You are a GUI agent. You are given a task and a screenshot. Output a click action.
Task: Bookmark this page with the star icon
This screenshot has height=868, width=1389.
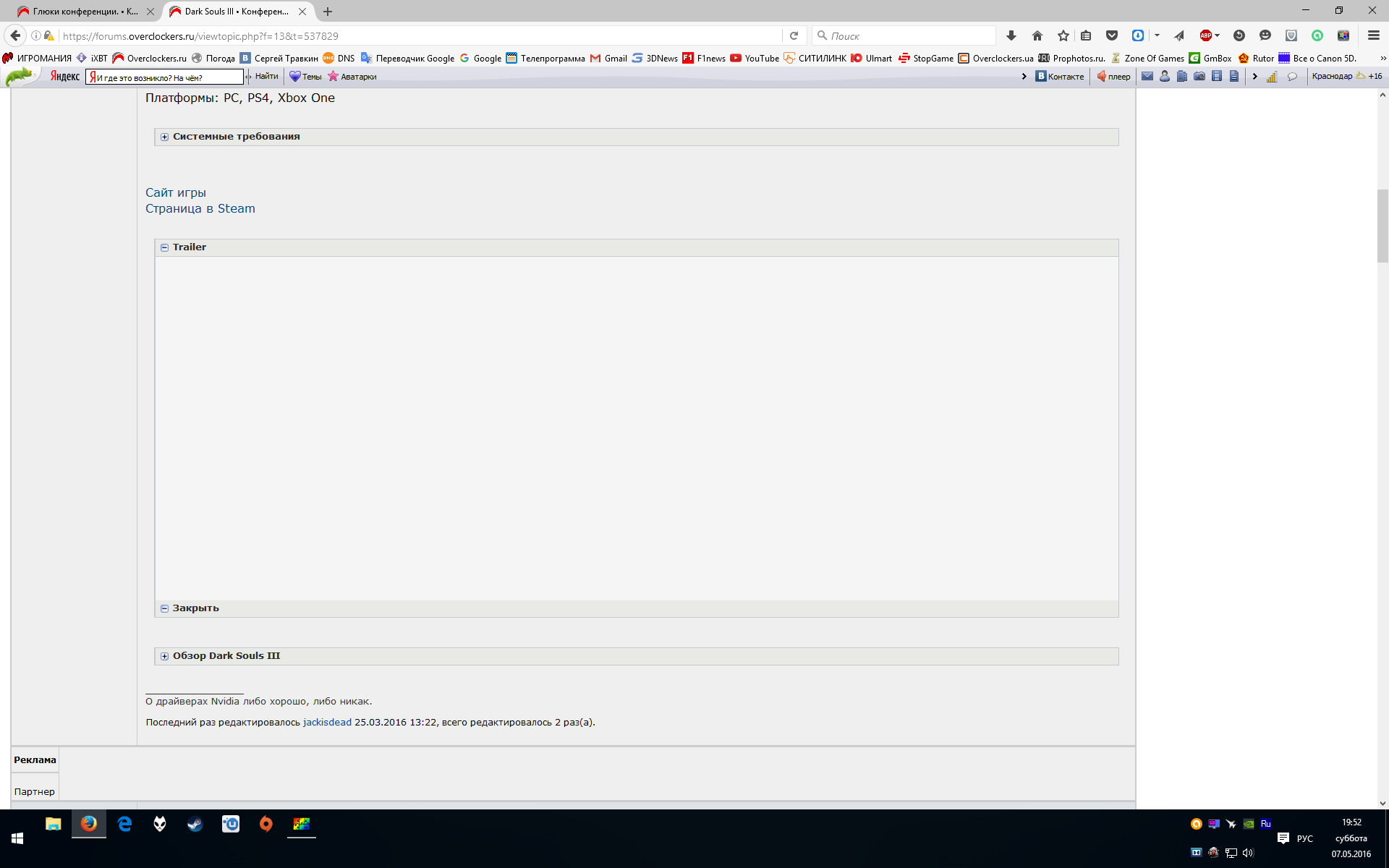click(x=1063, y=35)
